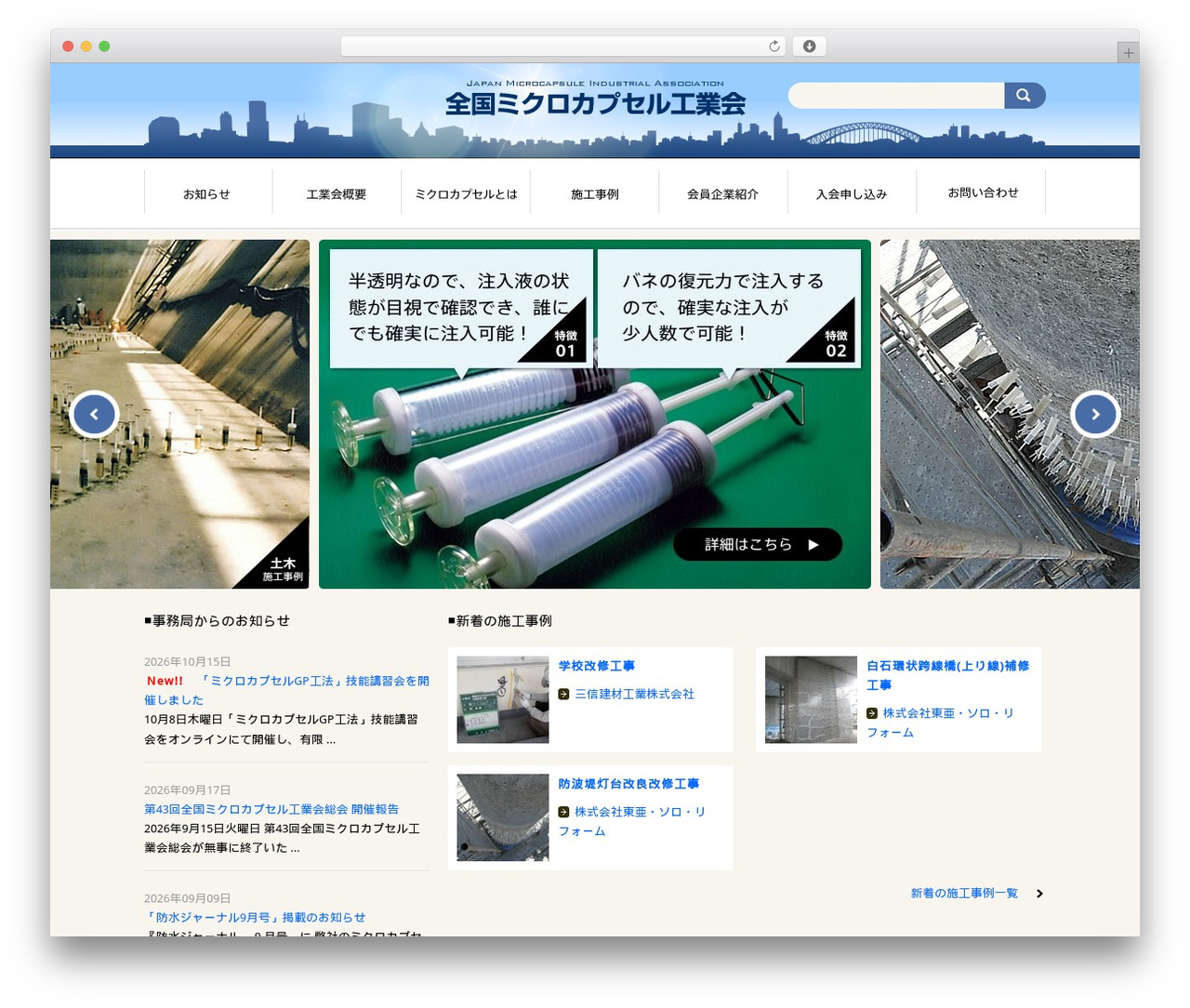The width and height of the screenshot is (1190, 1008).
Task: Open the 施工事例 menu item
Action: tap(595, 194)
